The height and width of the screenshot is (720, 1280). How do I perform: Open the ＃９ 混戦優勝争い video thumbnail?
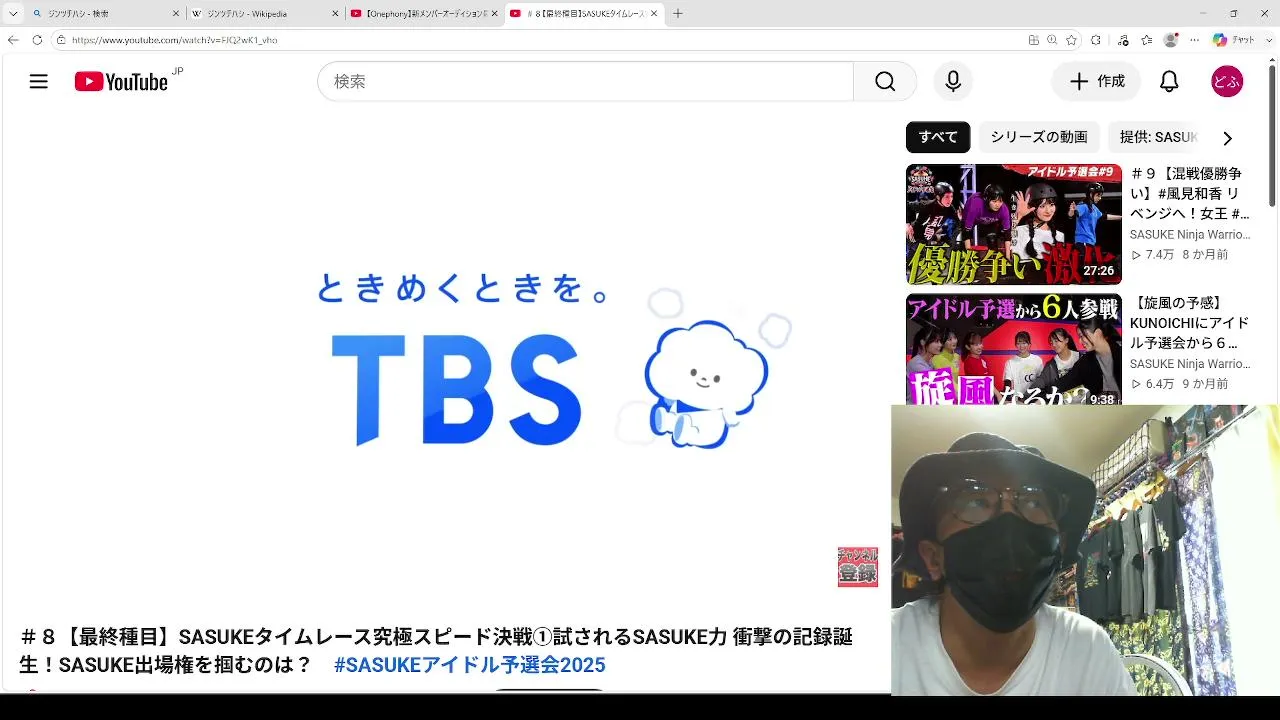coord(1014,225)
